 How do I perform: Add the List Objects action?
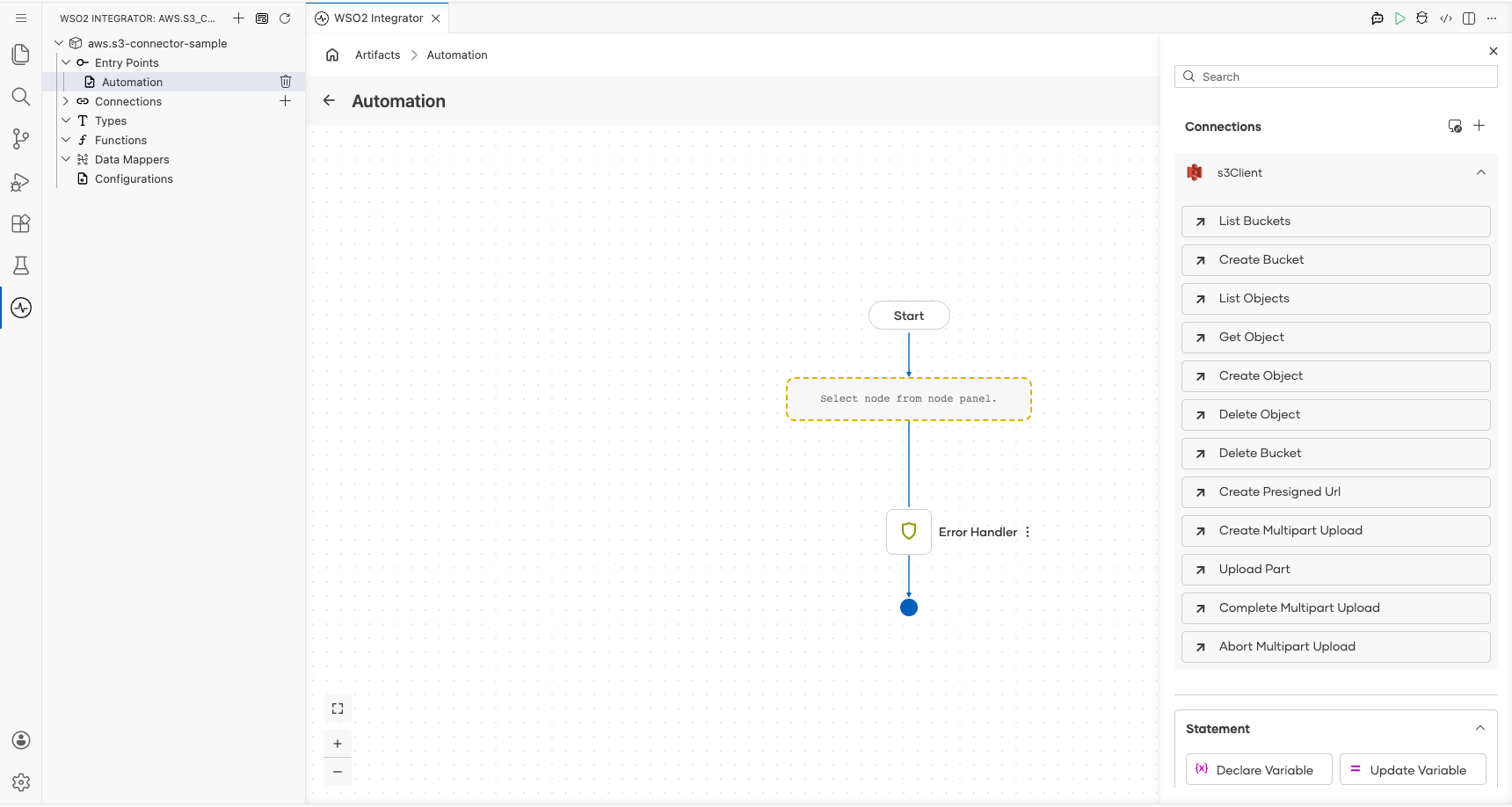coord(1335,299)
